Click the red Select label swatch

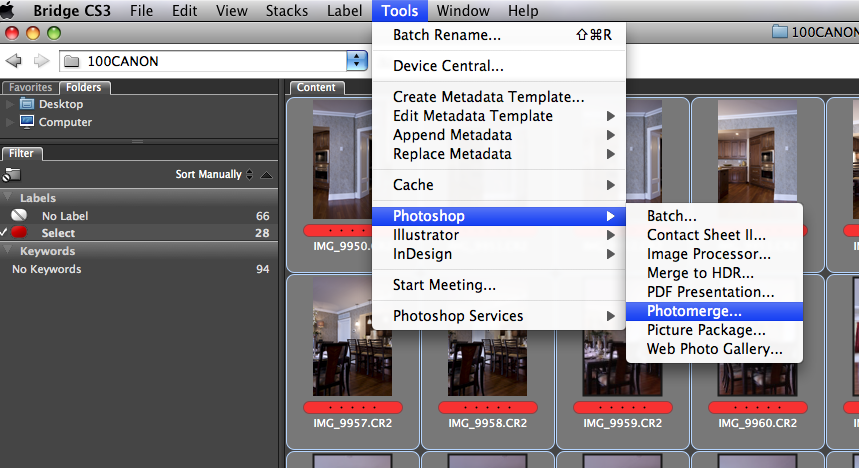coord(19,232)
